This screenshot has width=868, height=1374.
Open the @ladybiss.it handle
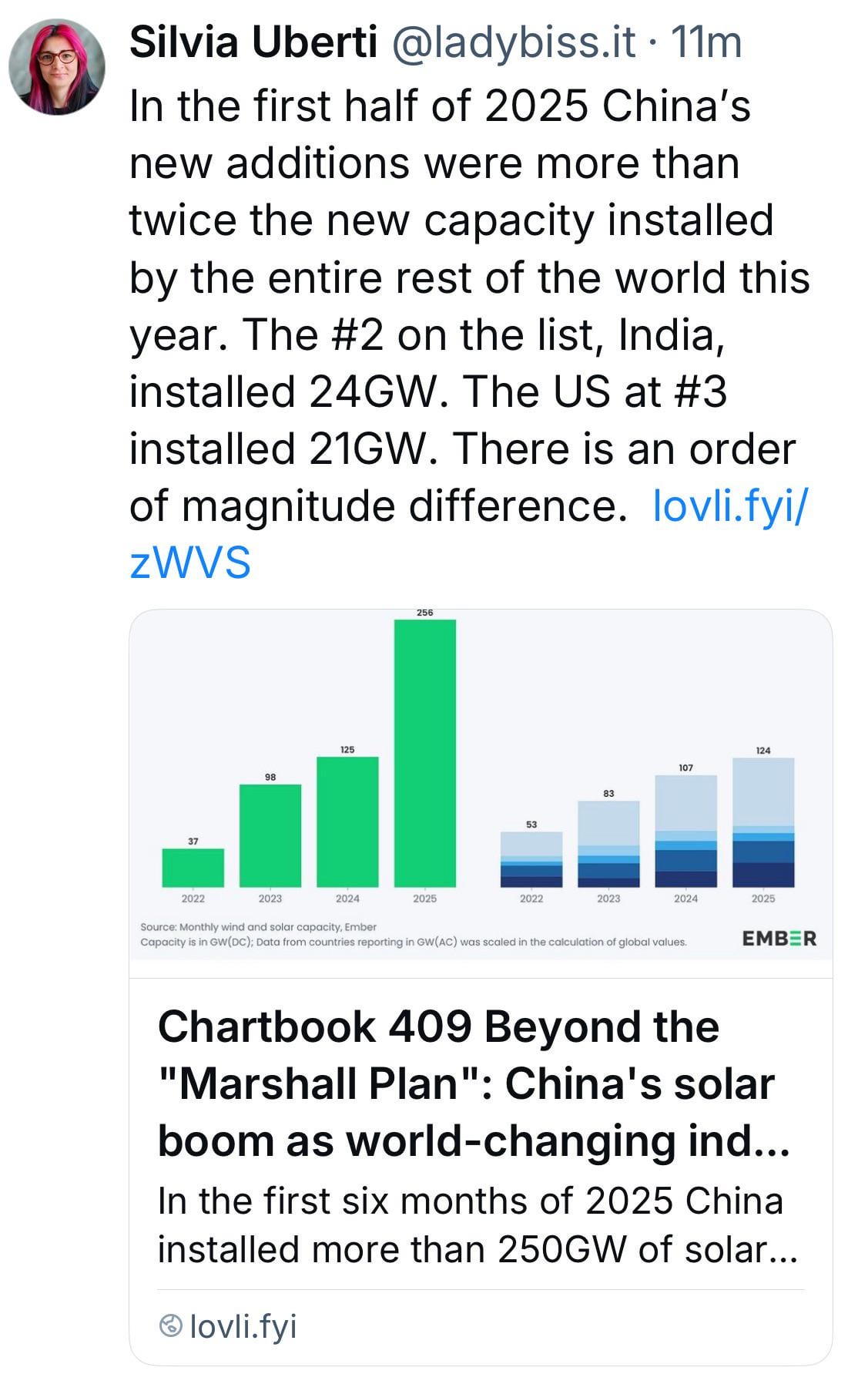coord(514,42)
